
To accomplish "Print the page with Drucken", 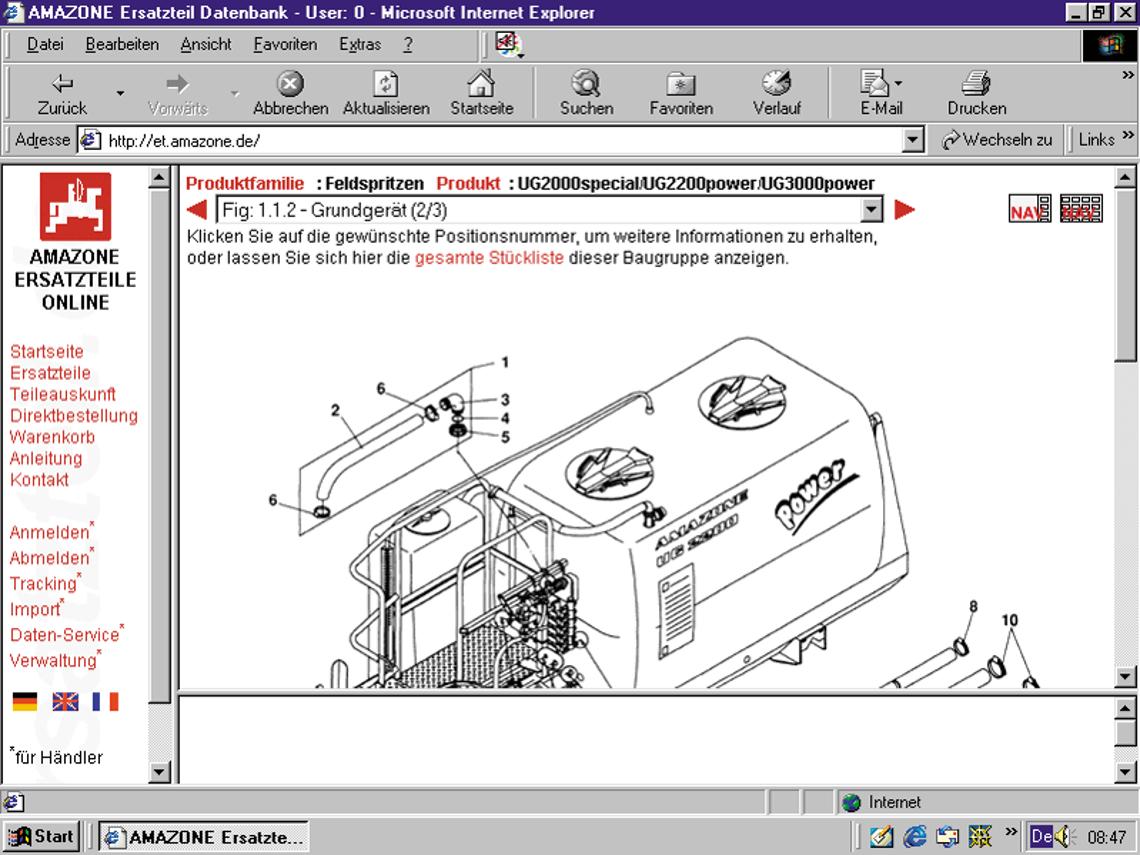I will pos(976,94).
